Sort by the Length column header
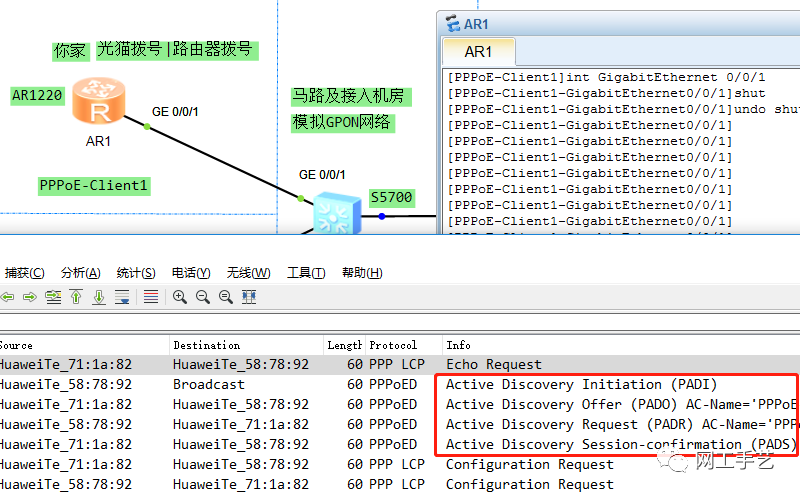Viewport: 800px width, 495px height. click(x=344, y=345)
